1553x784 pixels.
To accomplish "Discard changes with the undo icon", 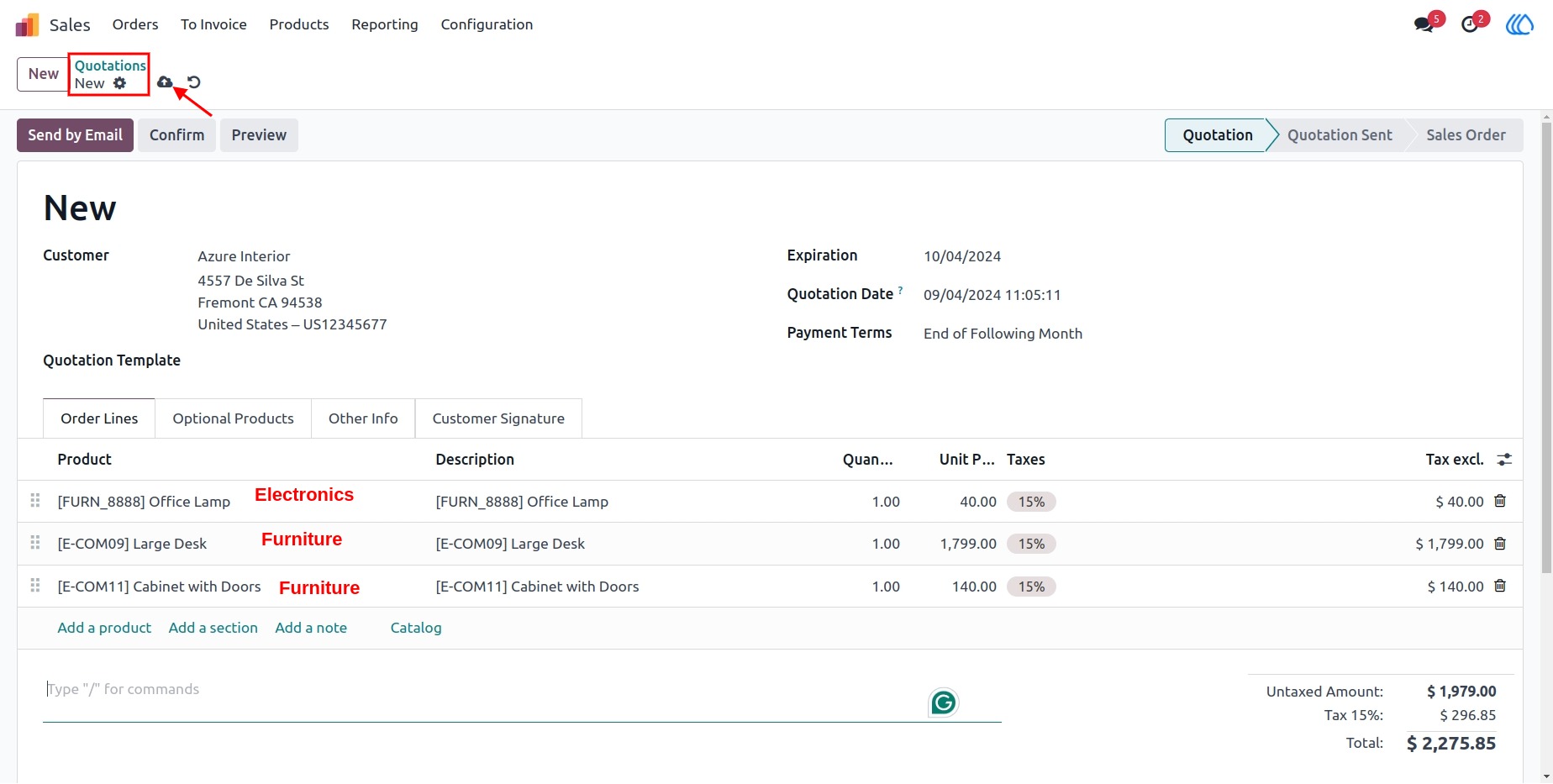I will point(194,82).
